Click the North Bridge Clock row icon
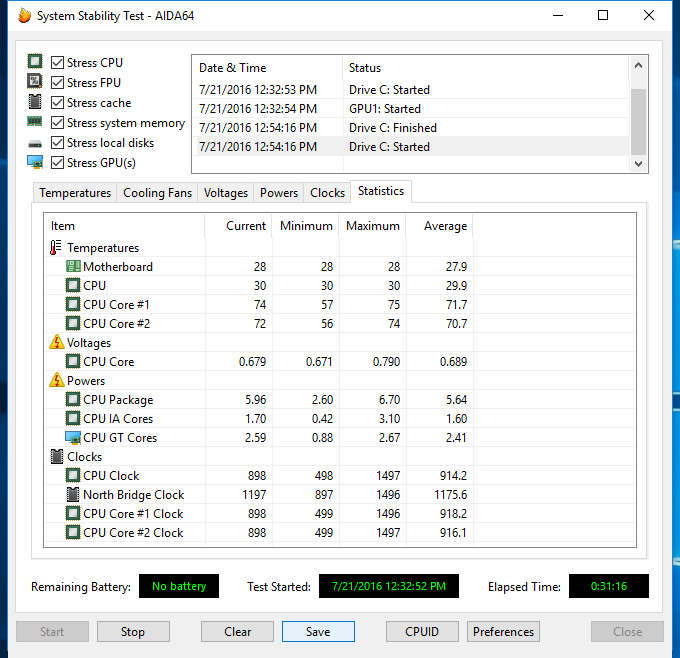680x658 pixels. 73,494
